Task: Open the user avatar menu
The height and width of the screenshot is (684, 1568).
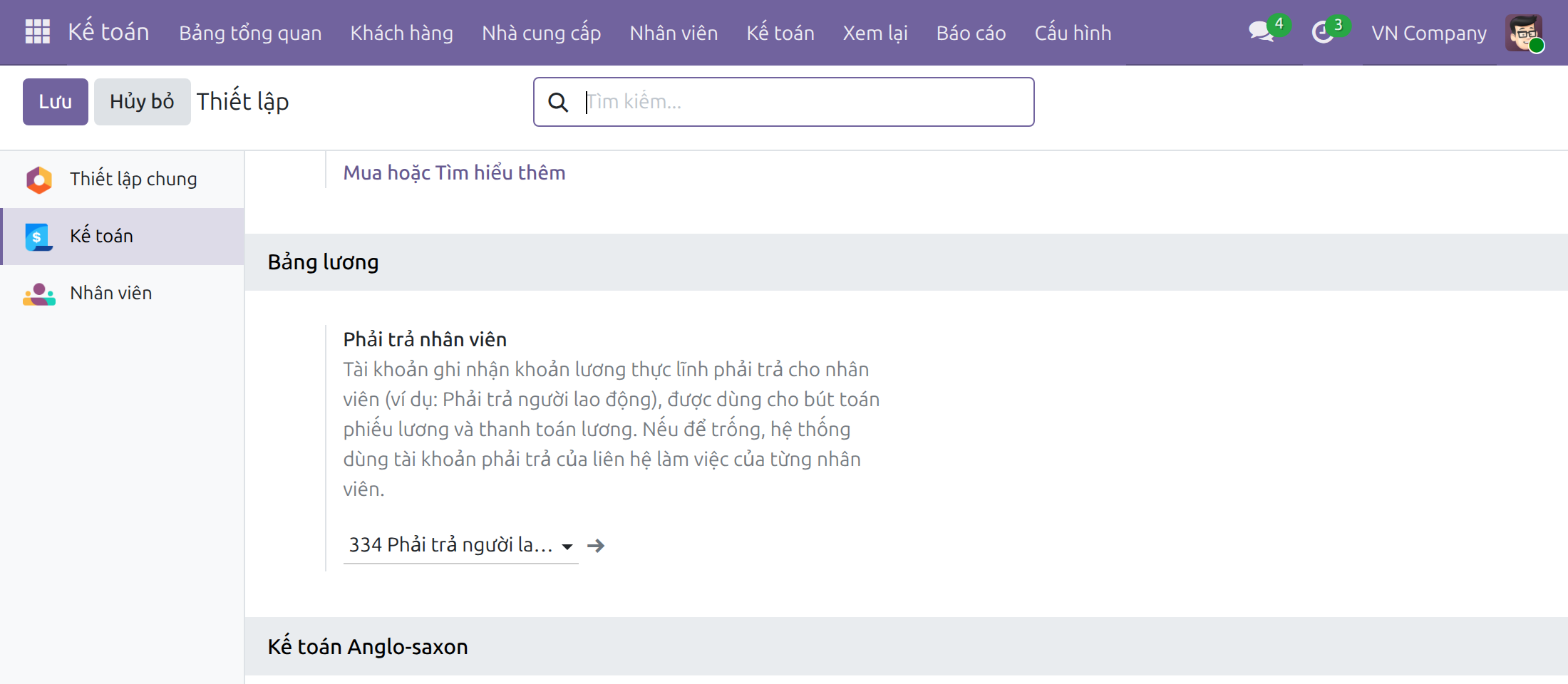Action: 1524,33
